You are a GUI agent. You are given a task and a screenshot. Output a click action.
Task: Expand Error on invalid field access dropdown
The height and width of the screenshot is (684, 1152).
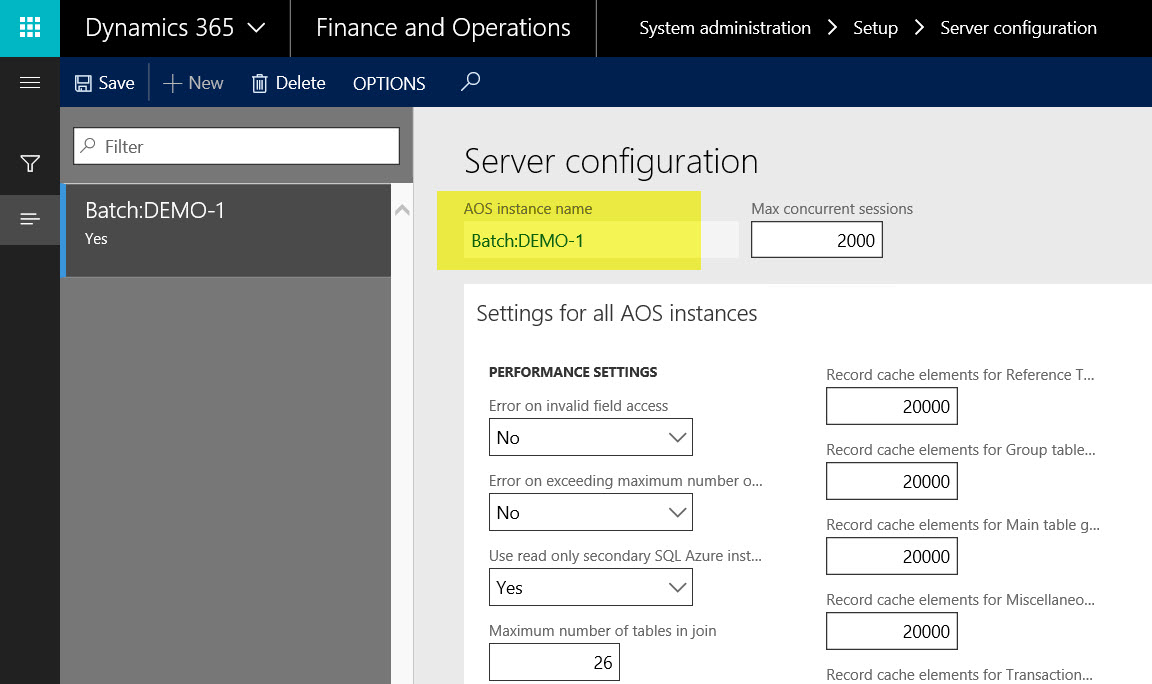pos(590,437)
